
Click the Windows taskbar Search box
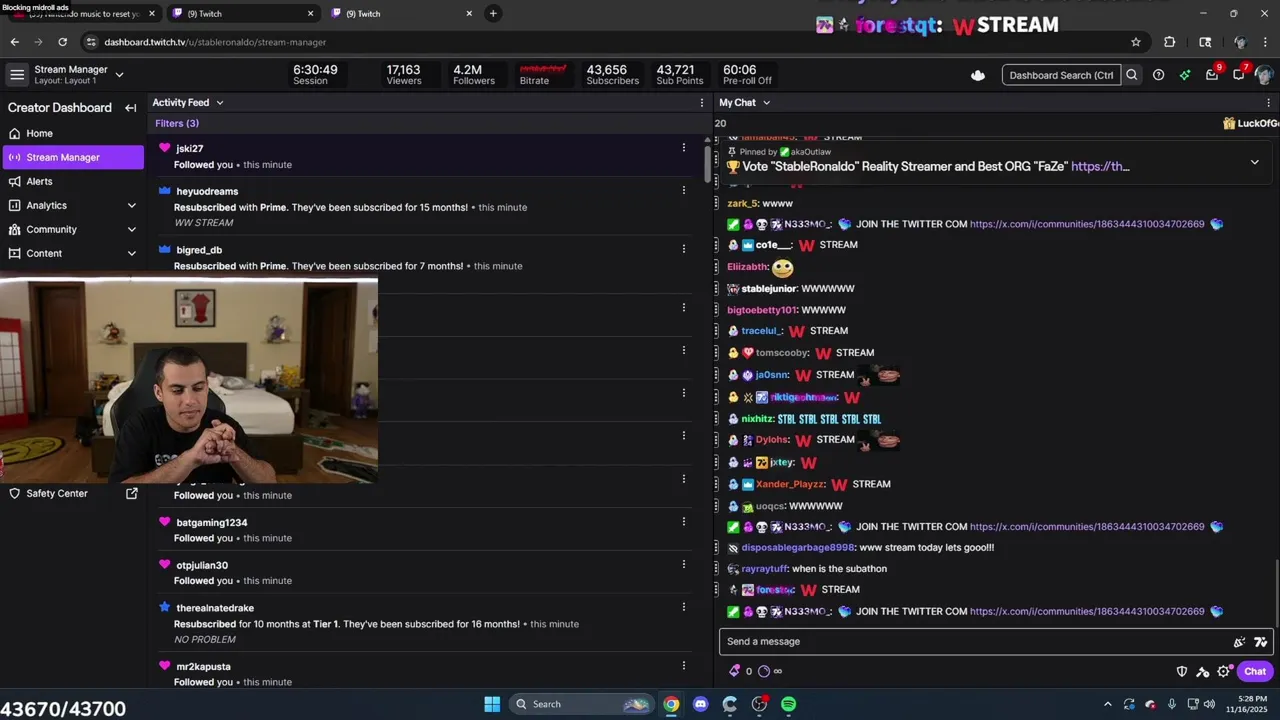pyautogui.click(x=580, y=704)
